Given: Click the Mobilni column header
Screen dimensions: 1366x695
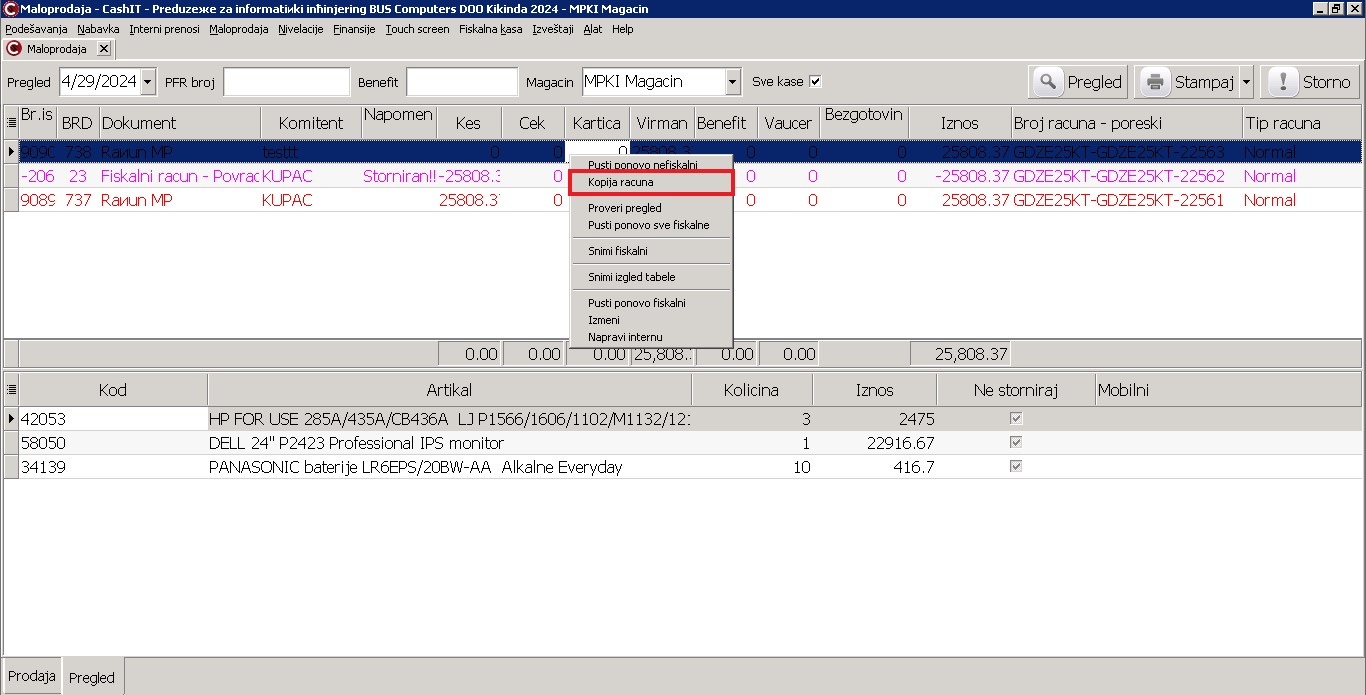Looking at the screenshot, I should (x=1228, y=390).
